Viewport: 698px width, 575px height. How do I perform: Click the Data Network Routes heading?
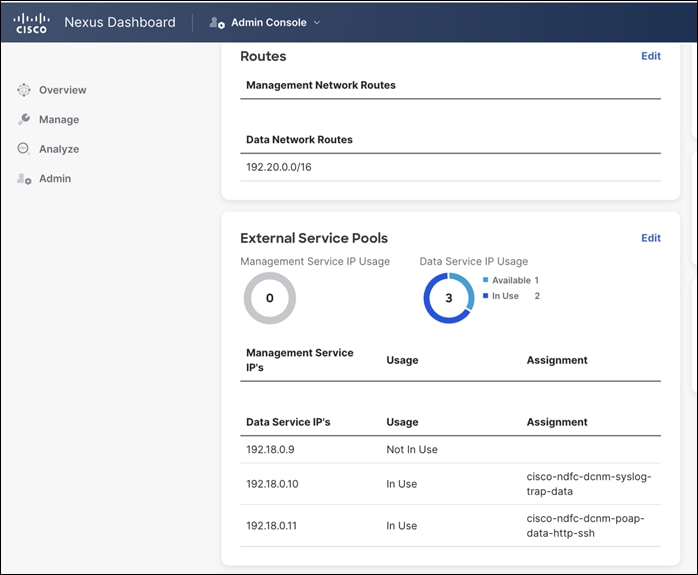[x=299, y=140]
